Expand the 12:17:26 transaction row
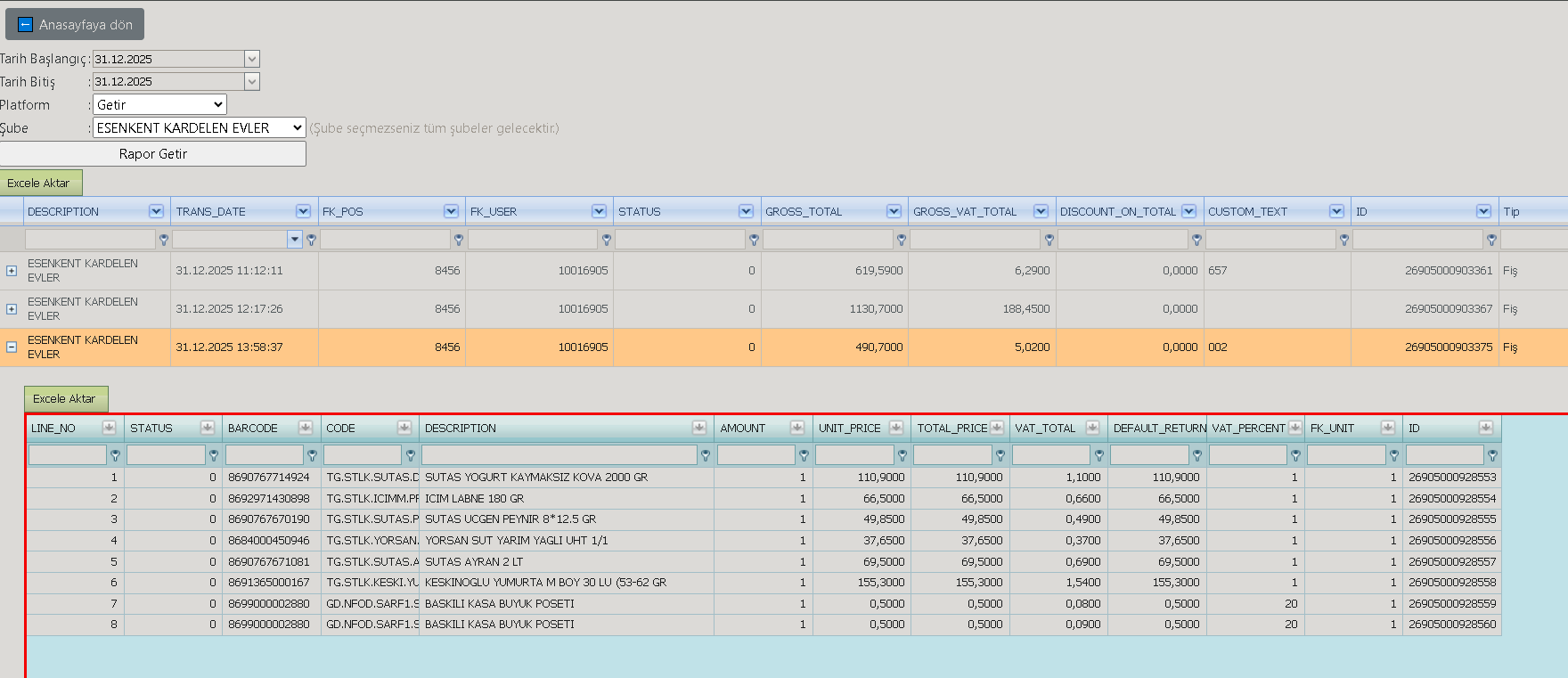This screenshot has width=1568, height=678. coord(12,309)
